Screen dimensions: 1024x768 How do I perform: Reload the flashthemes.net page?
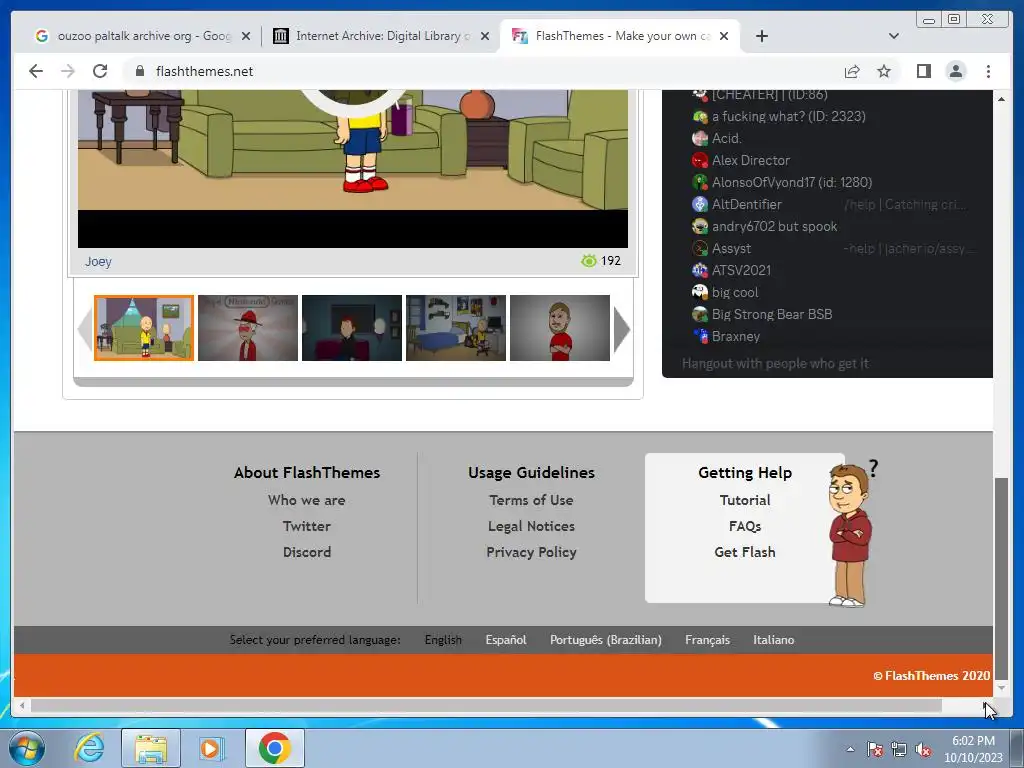pyautogui.click(x=100, y=71)
